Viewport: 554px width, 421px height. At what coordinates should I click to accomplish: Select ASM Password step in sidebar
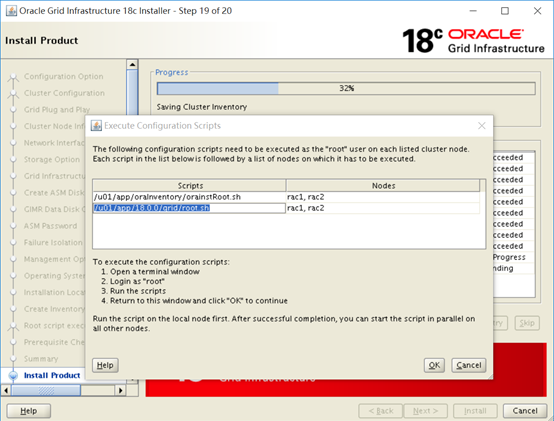coord(51,226)
